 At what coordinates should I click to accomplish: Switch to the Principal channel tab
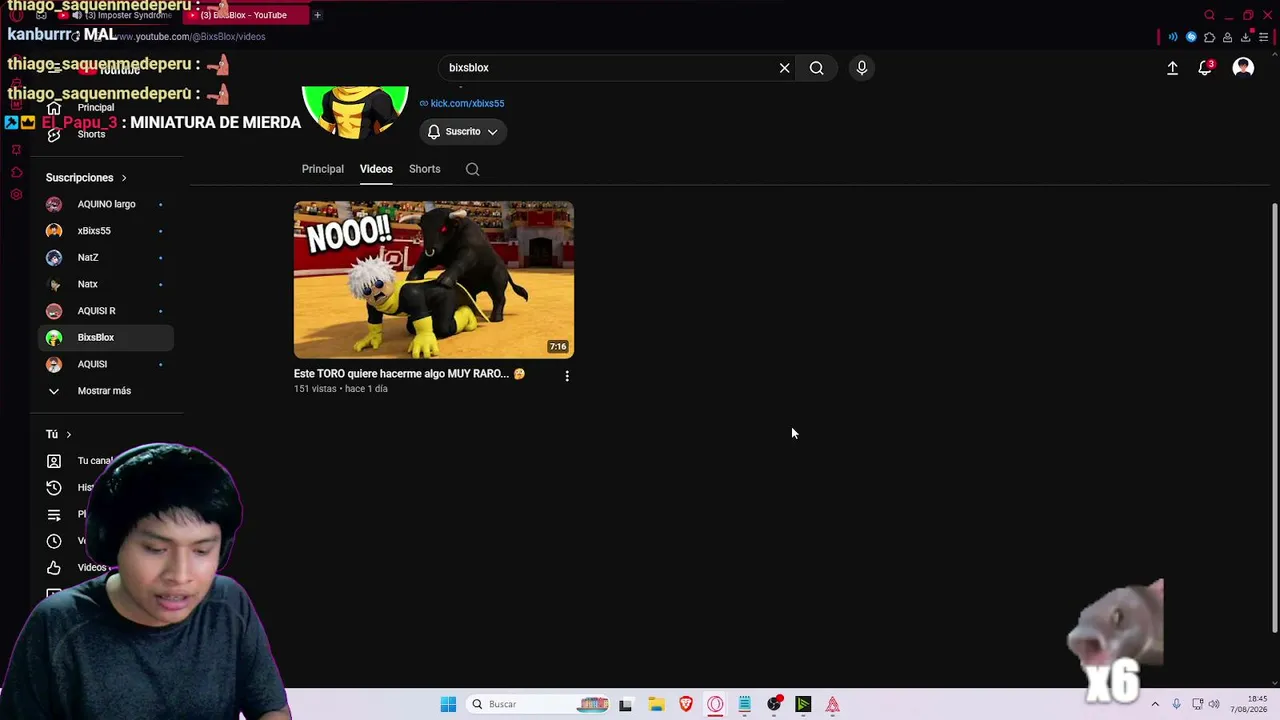323,169
